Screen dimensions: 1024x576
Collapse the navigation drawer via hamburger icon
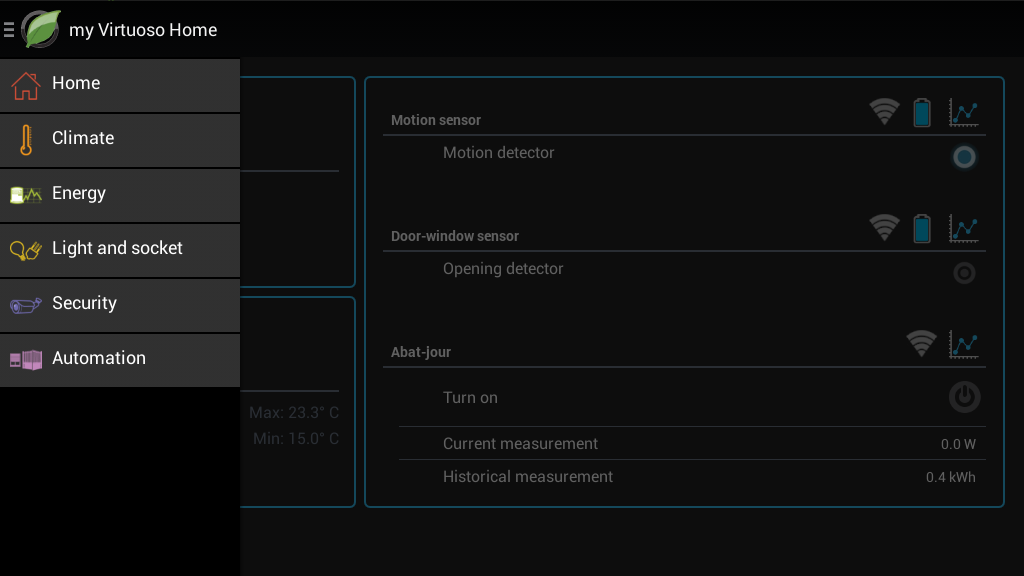tap(8, 29)
